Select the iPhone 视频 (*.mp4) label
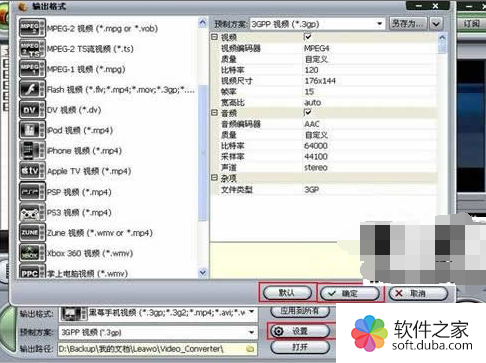 click(x=84, y=151)
